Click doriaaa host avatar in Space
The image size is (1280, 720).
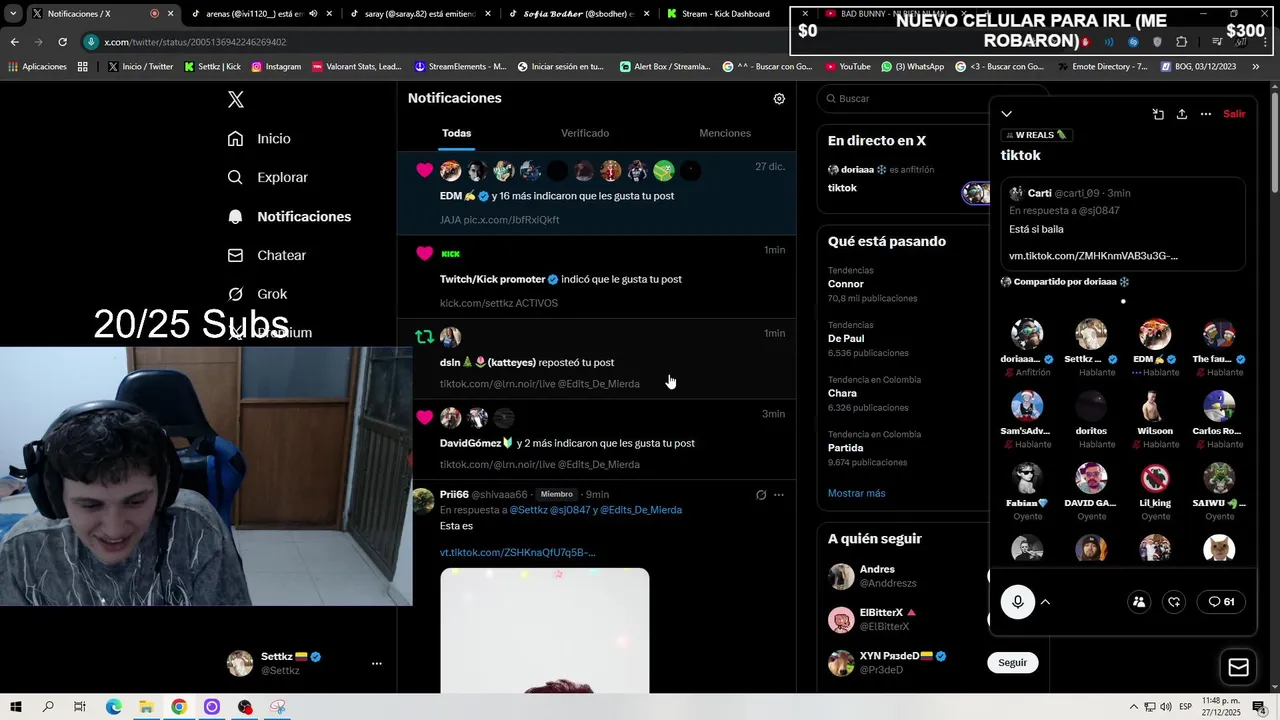tap(1027, 334)
